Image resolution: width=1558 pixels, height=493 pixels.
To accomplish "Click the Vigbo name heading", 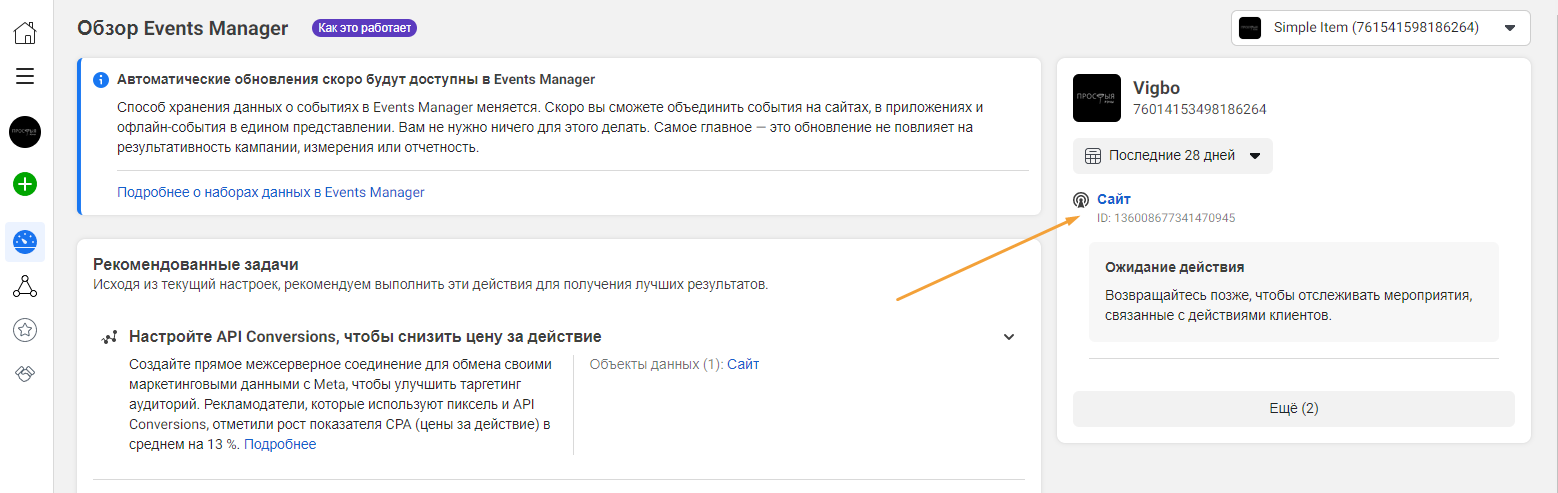I will click(x=1157, y=87).
